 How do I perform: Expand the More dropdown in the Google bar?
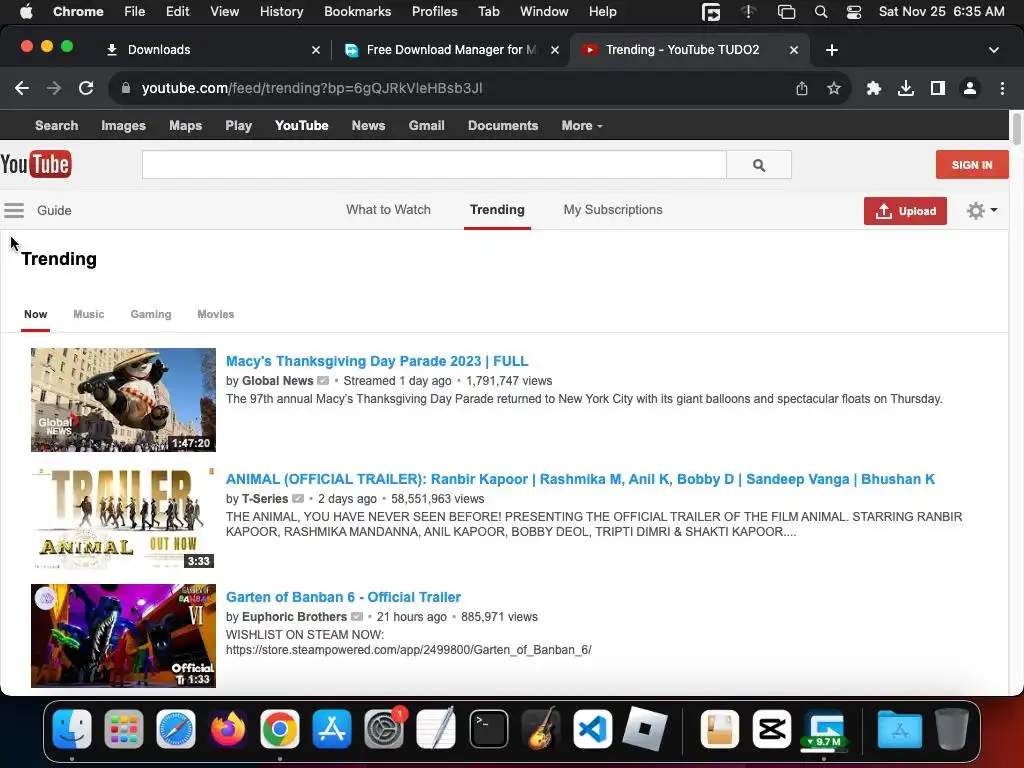581,125
